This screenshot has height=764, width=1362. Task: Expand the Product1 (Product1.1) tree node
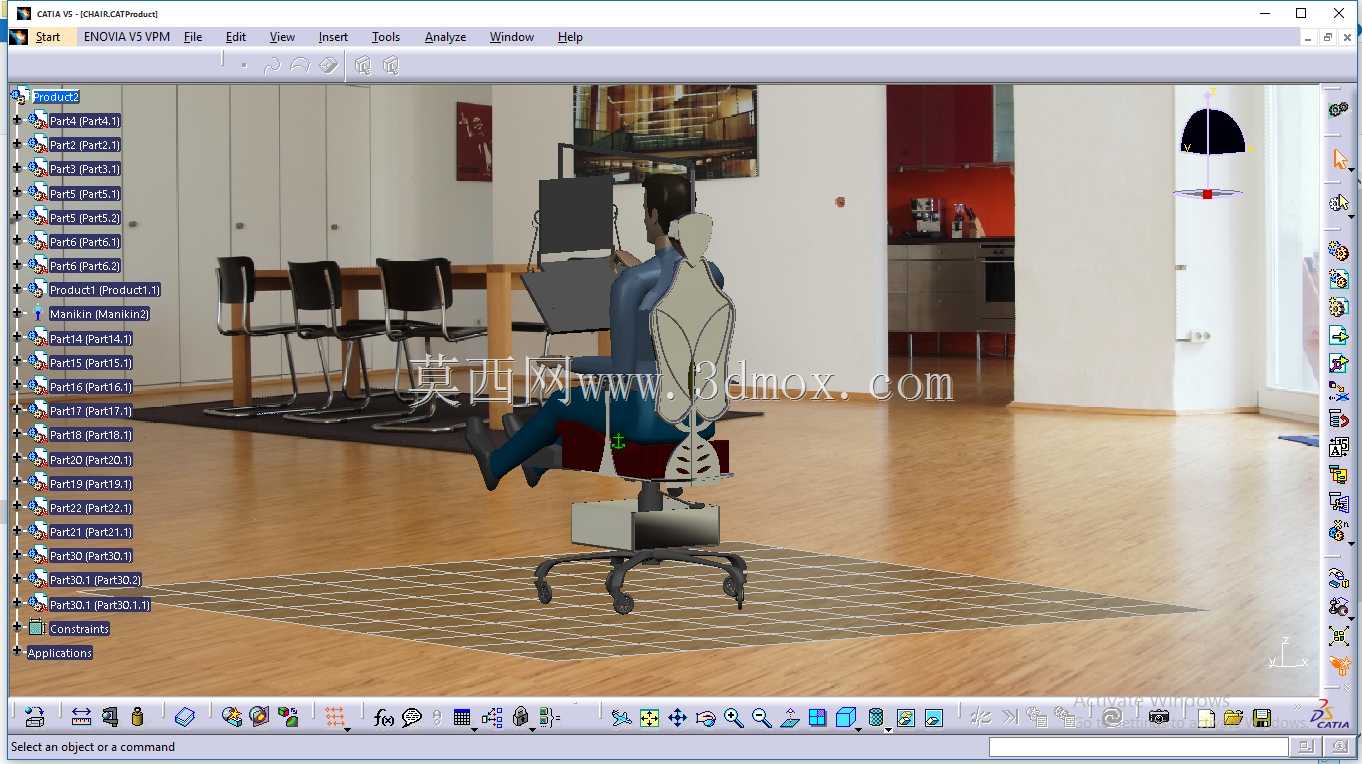click(16, 290)
